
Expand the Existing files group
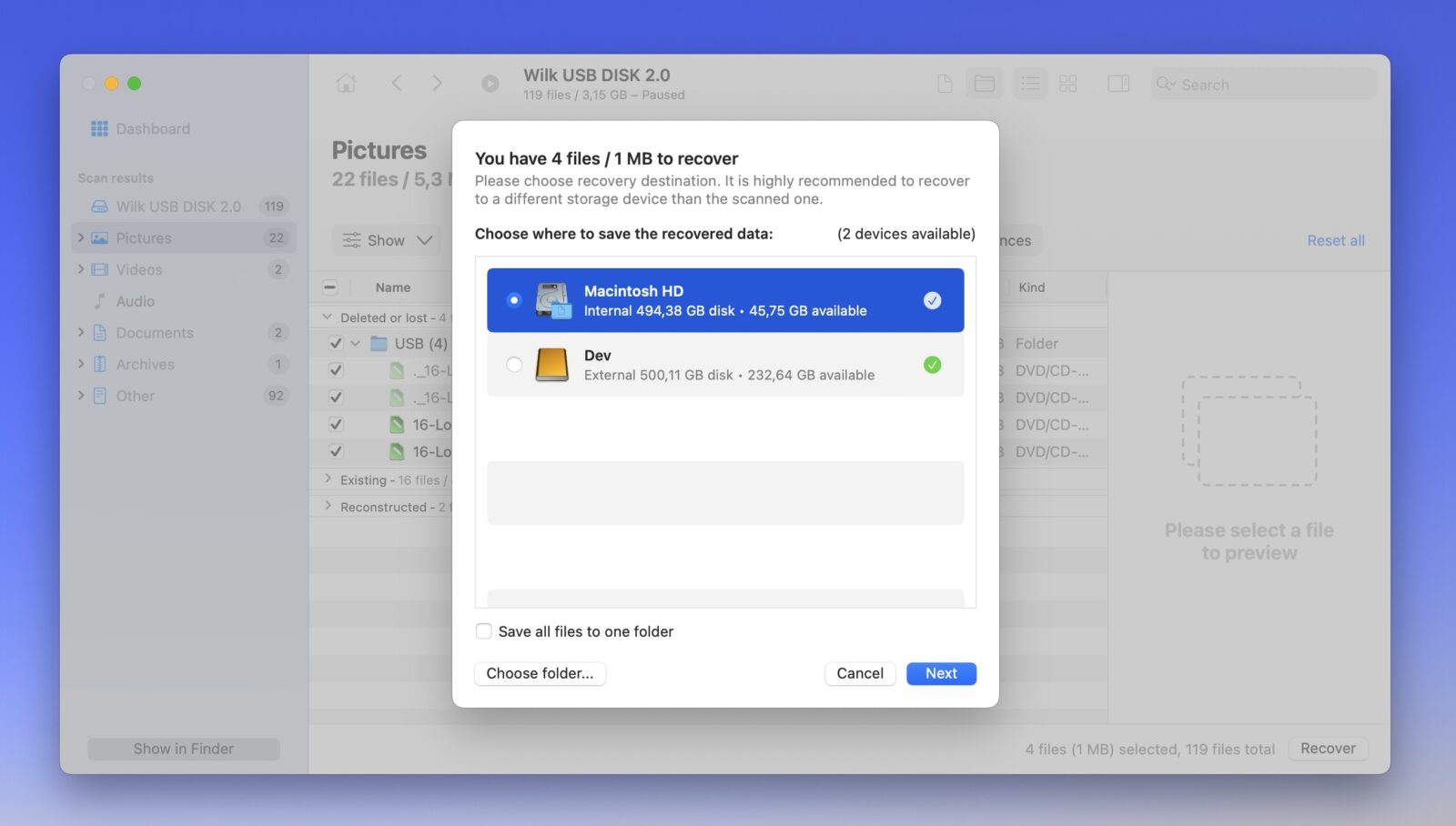coord(328,479)
